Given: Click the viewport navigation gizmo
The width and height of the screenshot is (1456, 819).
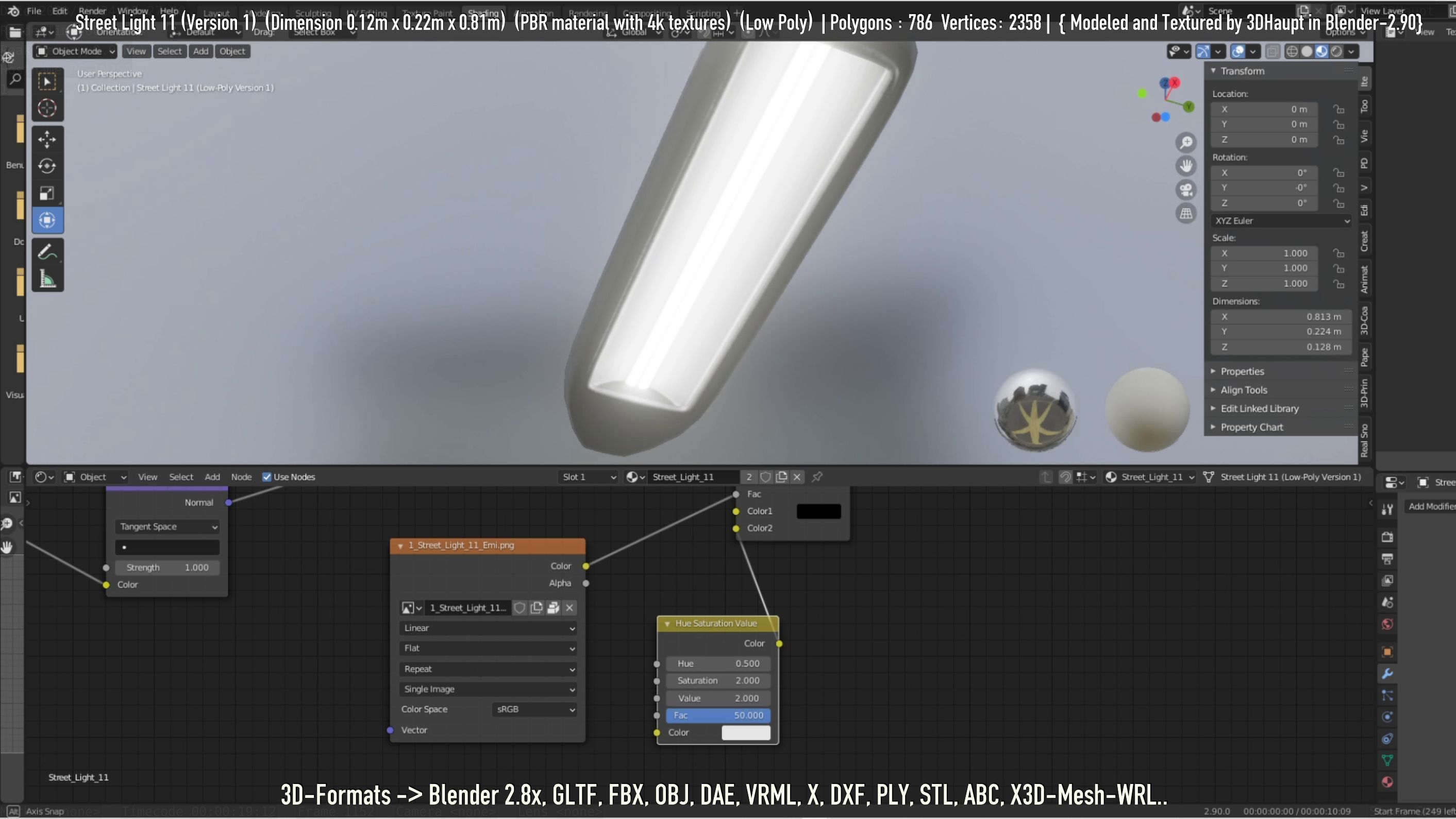Looking at the screenshot, I should 1166,100.
